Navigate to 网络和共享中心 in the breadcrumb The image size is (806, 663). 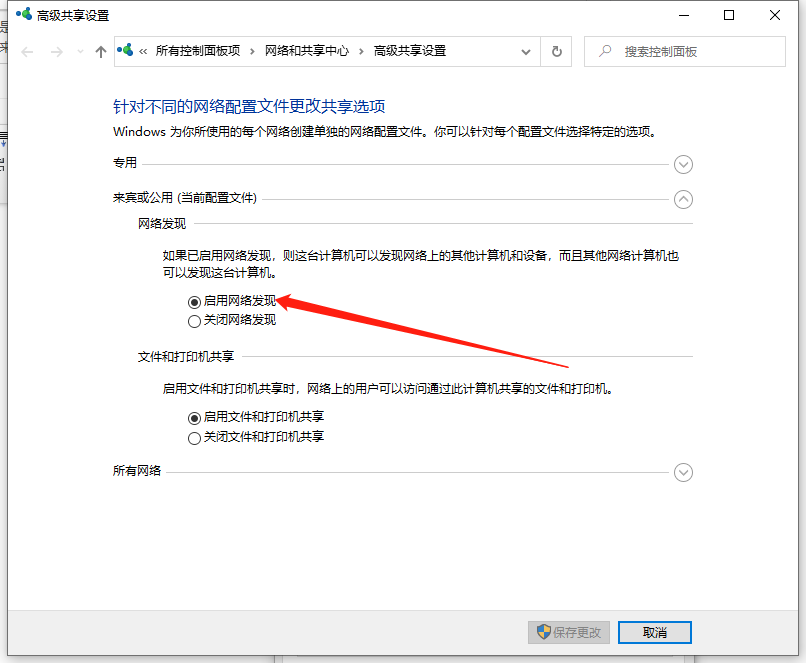pyautogui.click(x=306, y=51)
